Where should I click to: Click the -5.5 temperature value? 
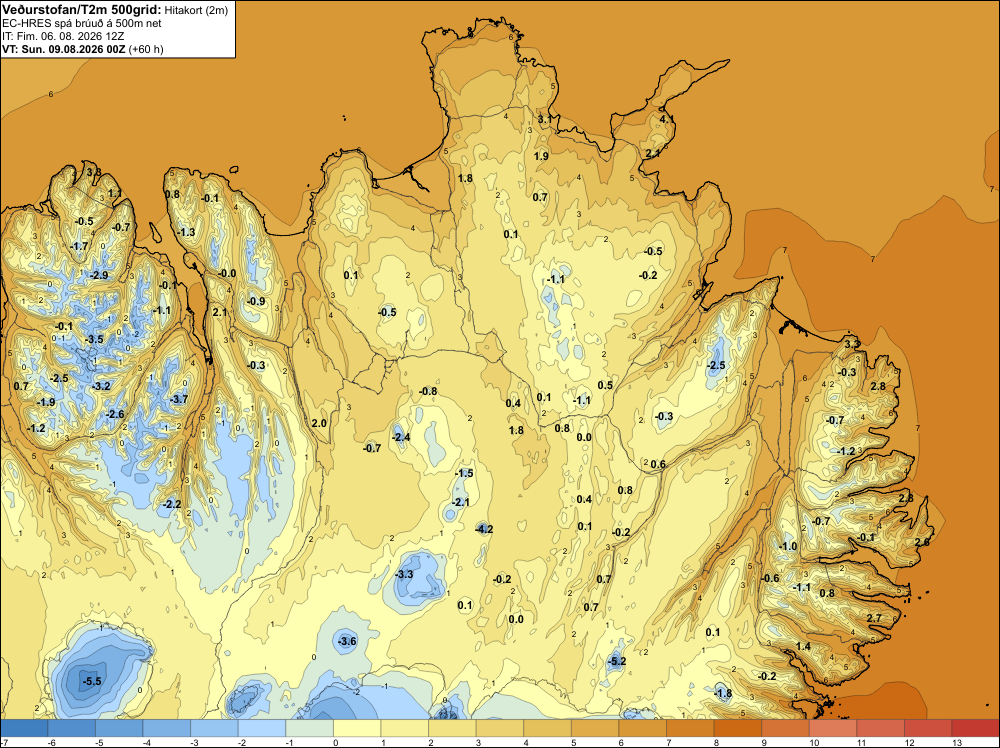coord(92,681)
